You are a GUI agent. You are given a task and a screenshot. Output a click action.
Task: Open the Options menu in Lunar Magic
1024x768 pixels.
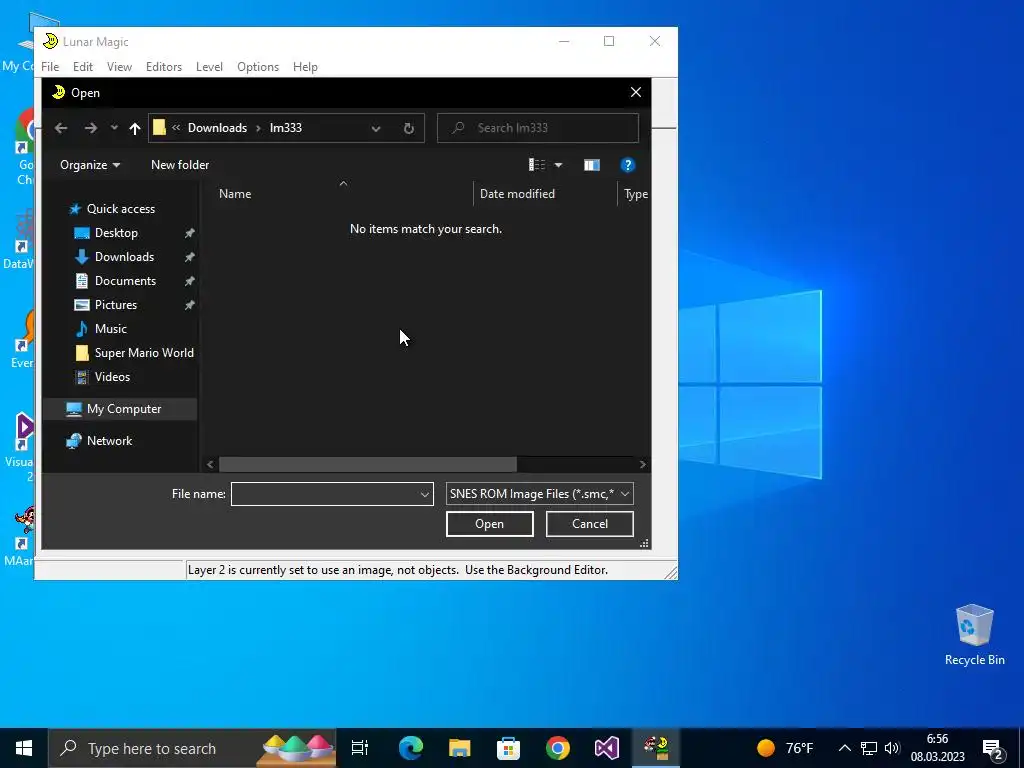(258, 67)
